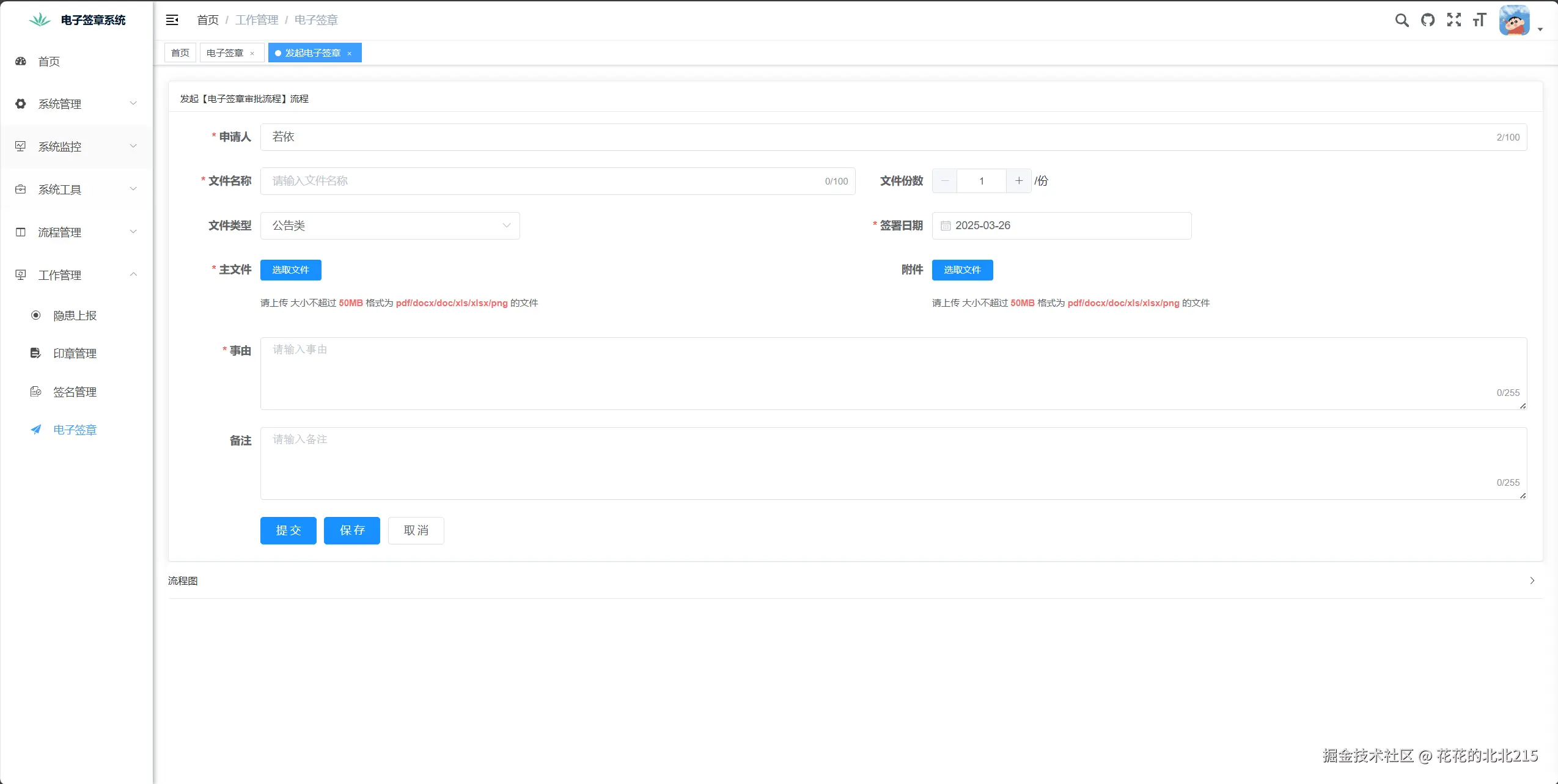Click the 提交 submit button
The width and height of the screenshot is (1558, 784).
coord(288,530)
